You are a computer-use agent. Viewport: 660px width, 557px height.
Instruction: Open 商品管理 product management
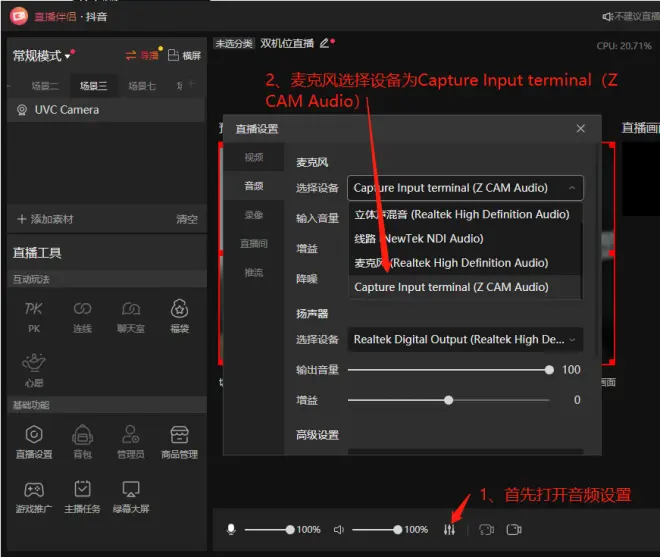click(x=179, y=442)
